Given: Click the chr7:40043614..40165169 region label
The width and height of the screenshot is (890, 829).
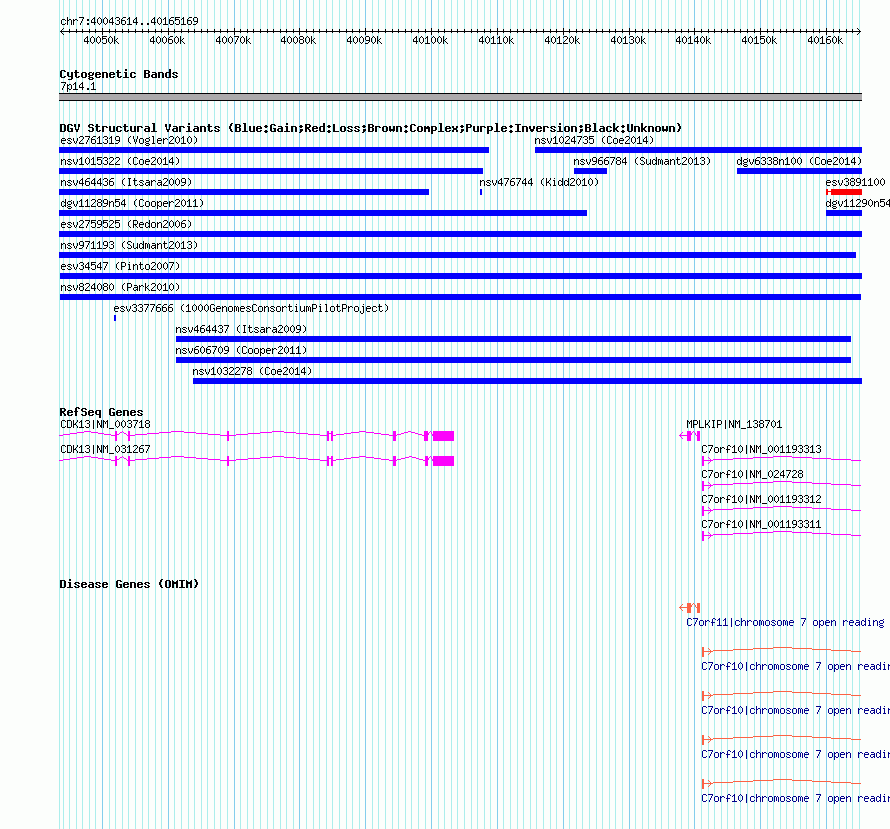Looking at the screenshot, I should pyautogui.click(x=129, y=21).
